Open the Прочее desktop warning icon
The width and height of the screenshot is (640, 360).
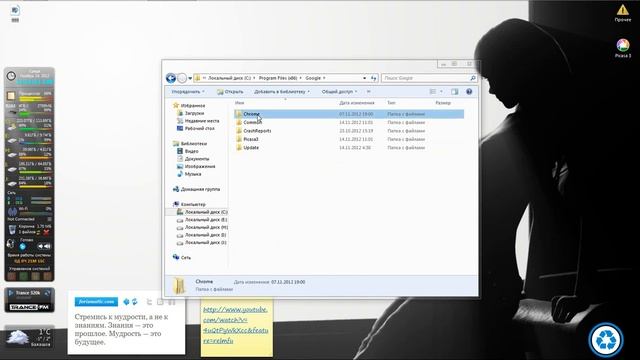tap(623, 13)
